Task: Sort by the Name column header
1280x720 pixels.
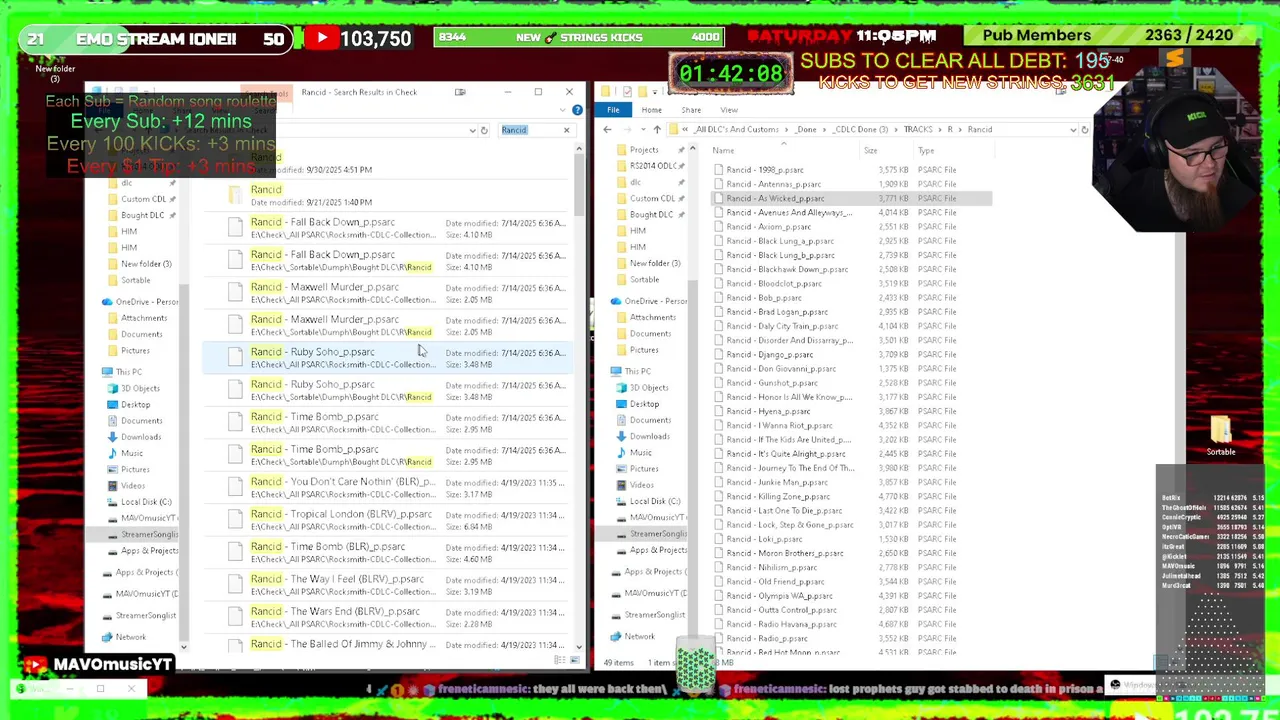Action: pos(722,151)
